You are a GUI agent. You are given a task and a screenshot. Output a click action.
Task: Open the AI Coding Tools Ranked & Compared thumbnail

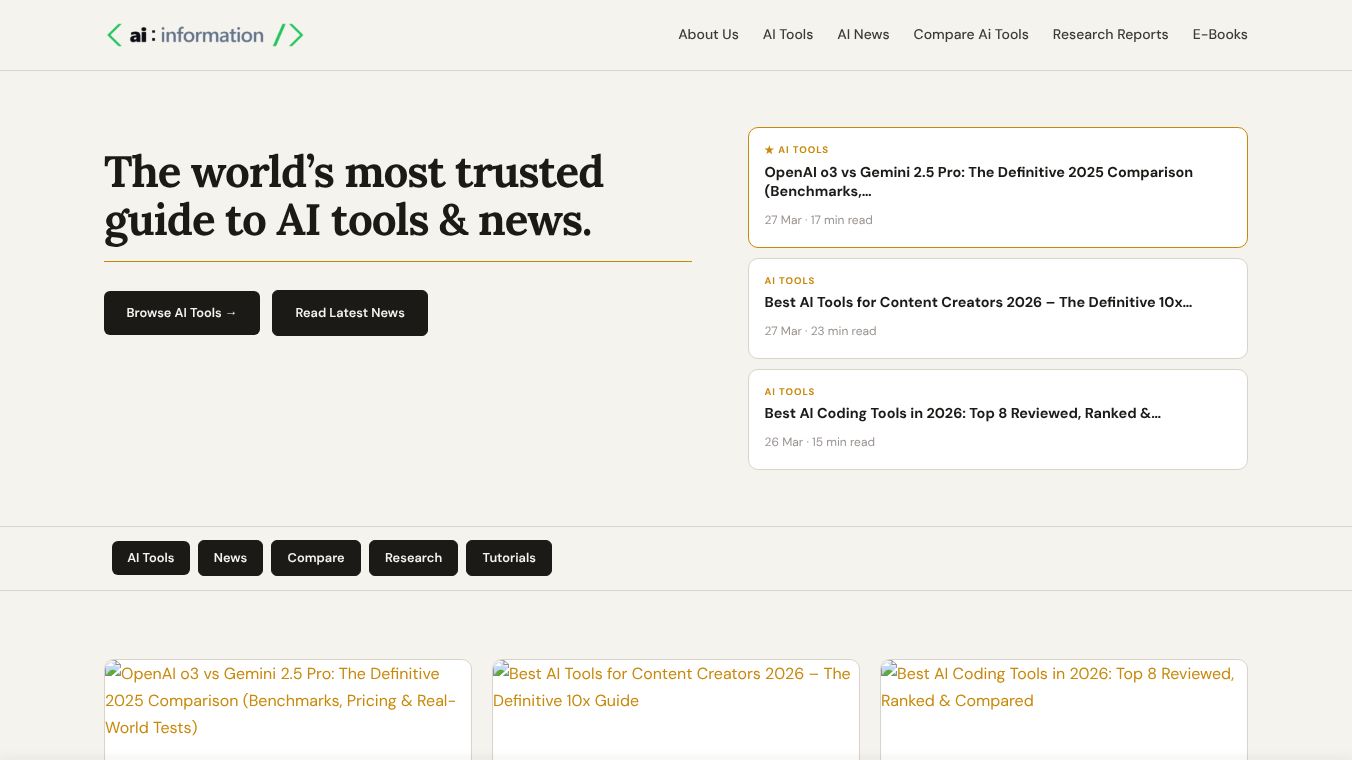[x=1064, y=709]
